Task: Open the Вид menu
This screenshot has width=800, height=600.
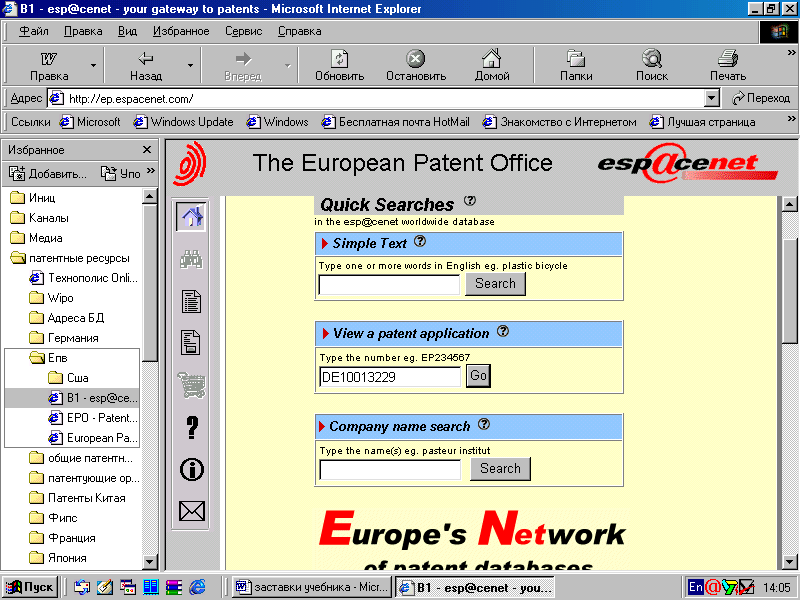Action: [x=128, y=31]
